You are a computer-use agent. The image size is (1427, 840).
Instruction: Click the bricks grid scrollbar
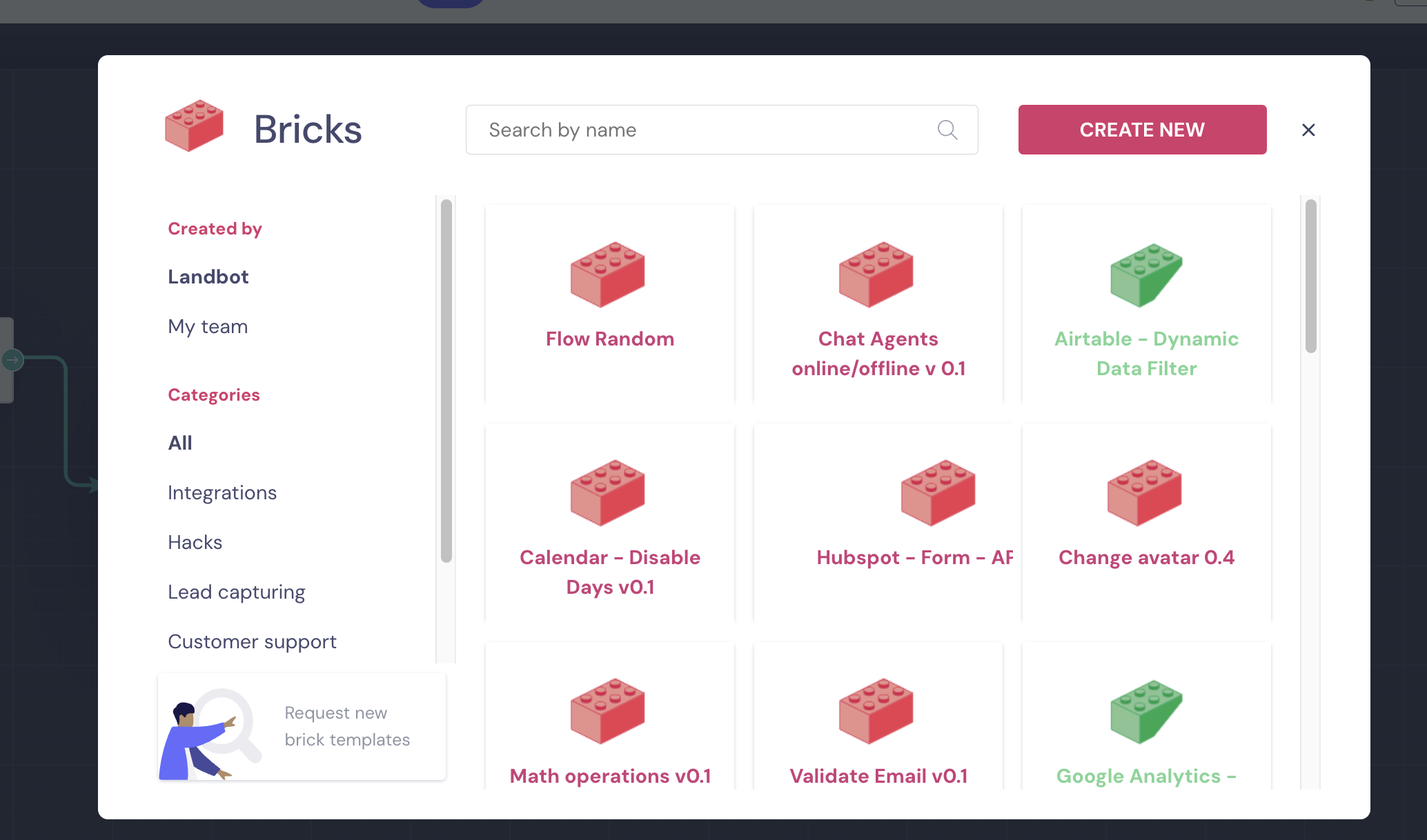pyautogui.click(x=1311, y=276)
